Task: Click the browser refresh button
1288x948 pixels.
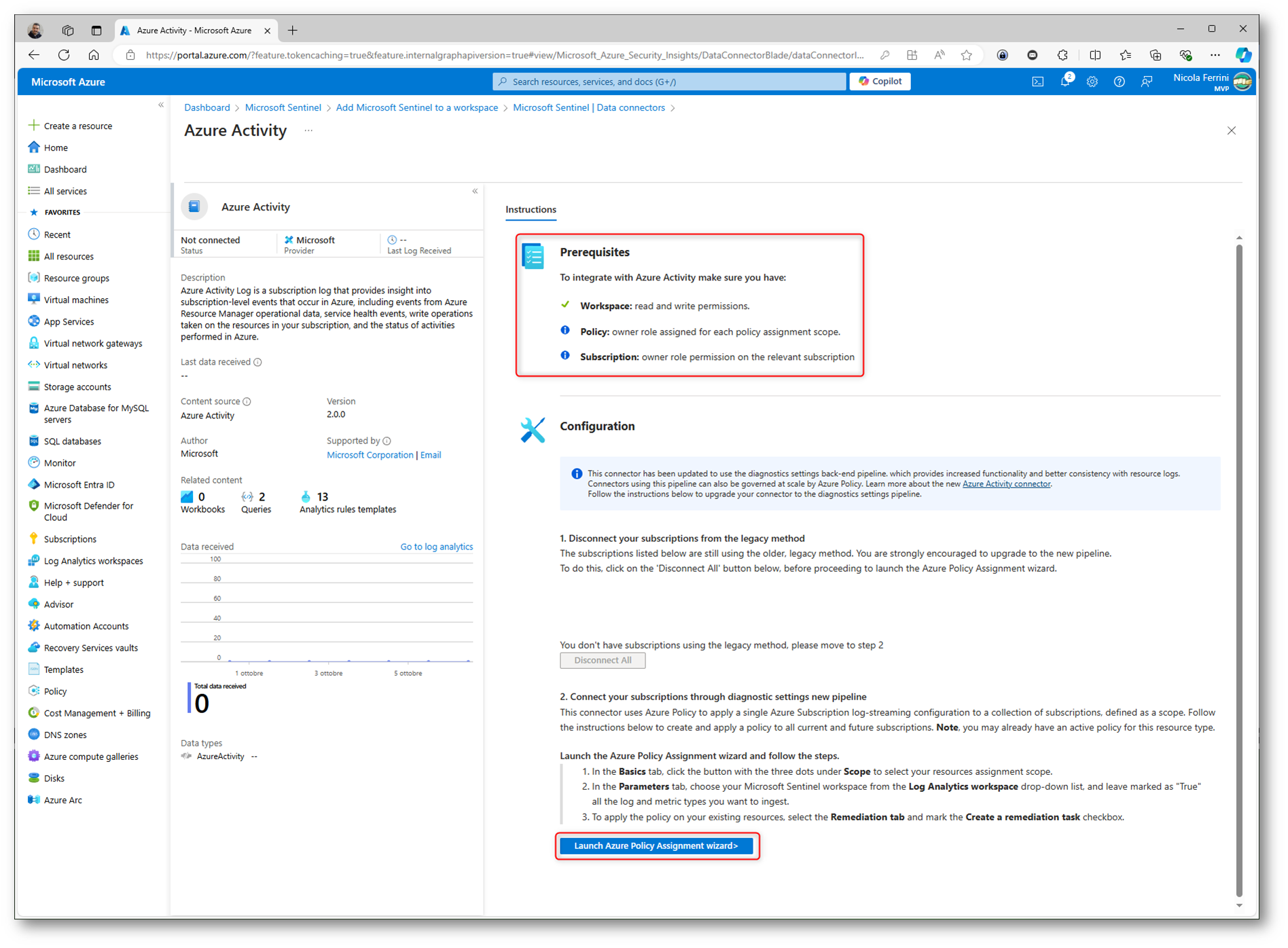Action: (64, 55)
